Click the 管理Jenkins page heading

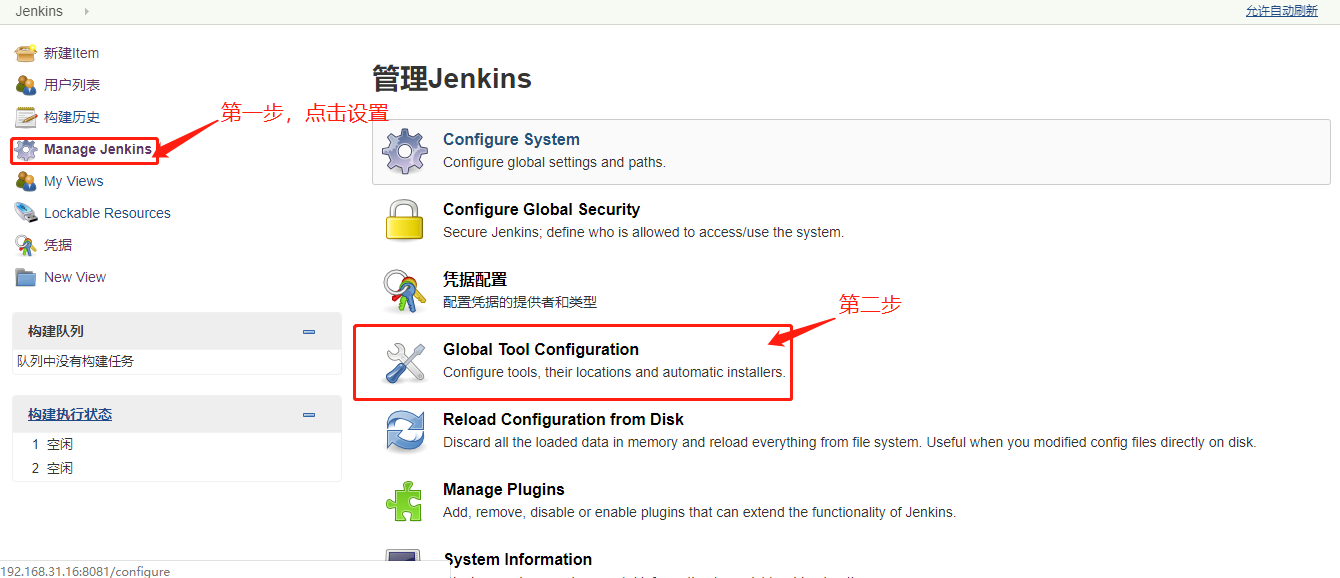[452, 79]
